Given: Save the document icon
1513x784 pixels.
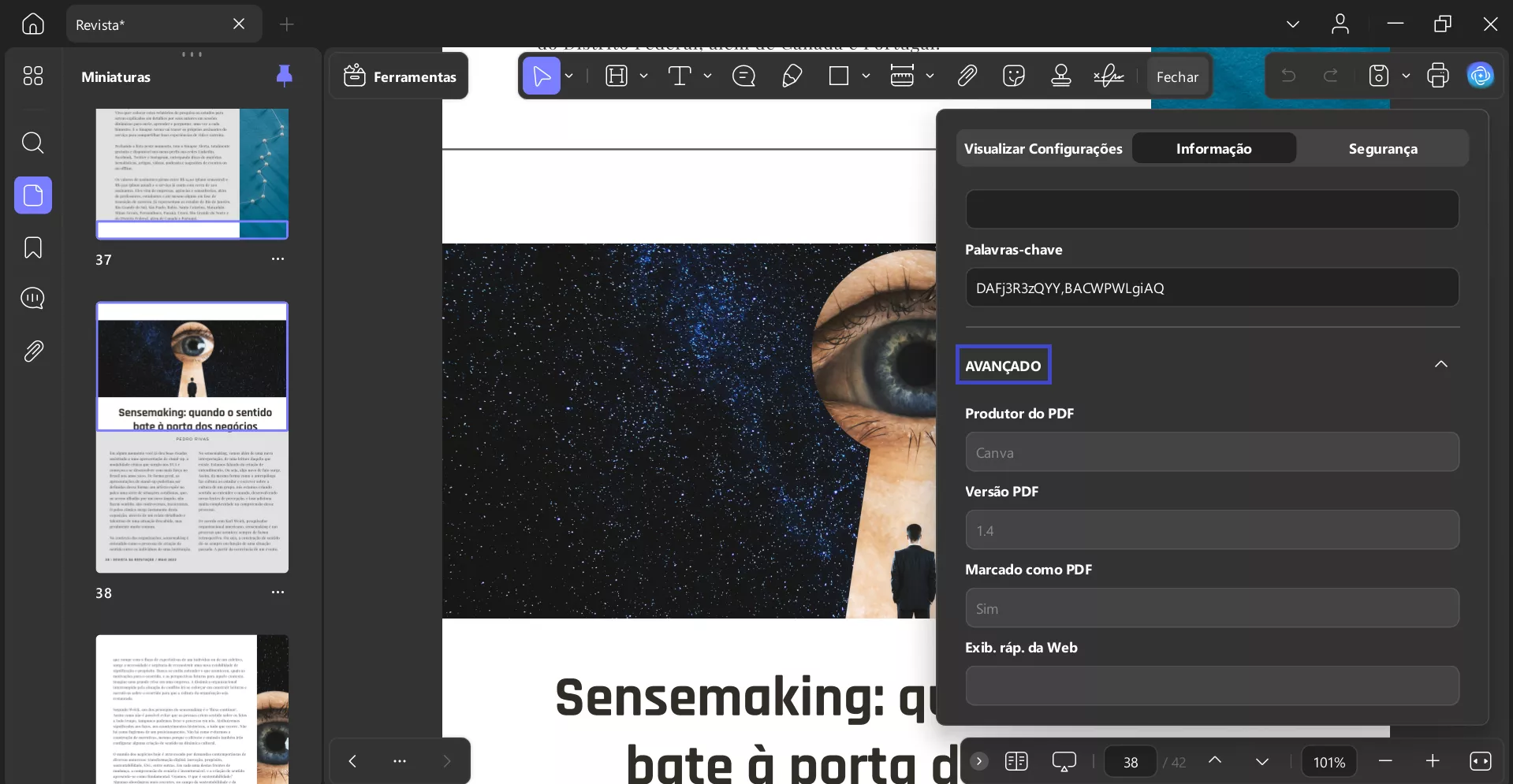Looking at the screenshot, I should pos(1378,76).
